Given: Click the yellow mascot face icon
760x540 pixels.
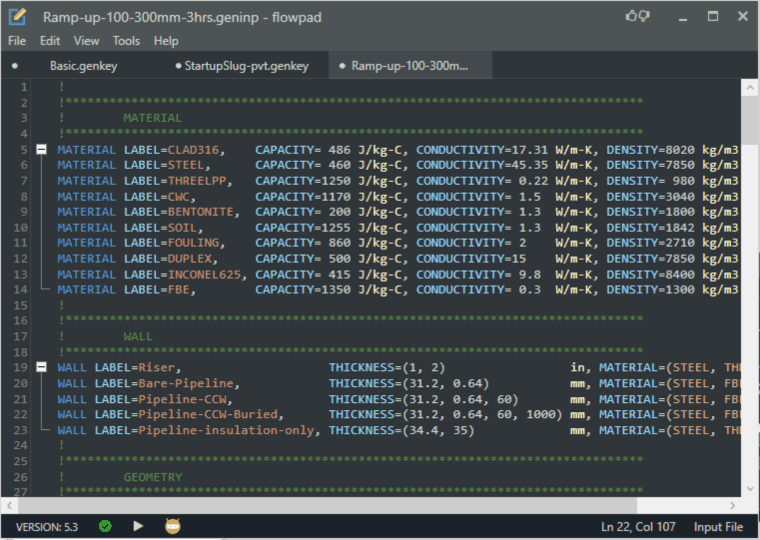Looking at the screenshot, I should [x=172, y=525].
